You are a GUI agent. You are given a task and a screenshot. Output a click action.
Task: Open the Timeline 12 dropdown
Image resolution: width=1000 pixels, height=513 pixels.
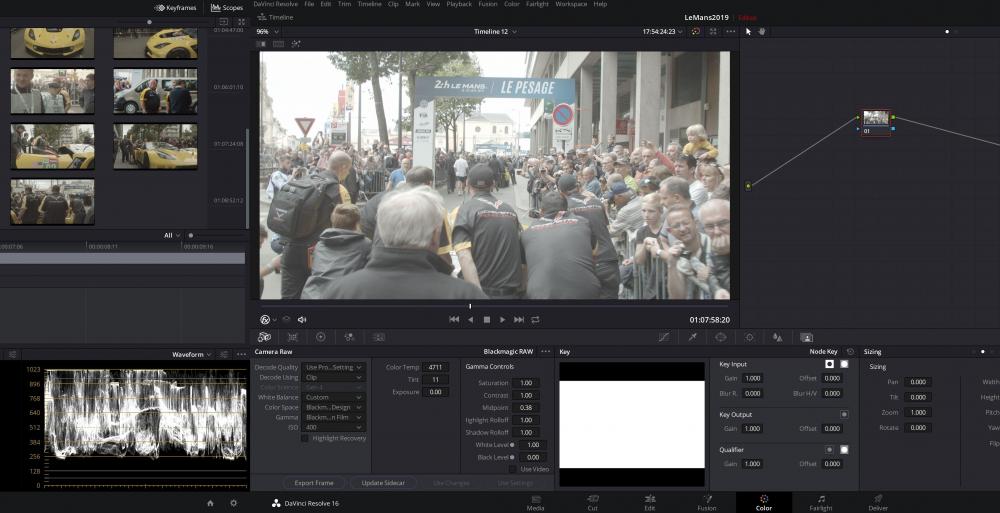tap(495, 31)
